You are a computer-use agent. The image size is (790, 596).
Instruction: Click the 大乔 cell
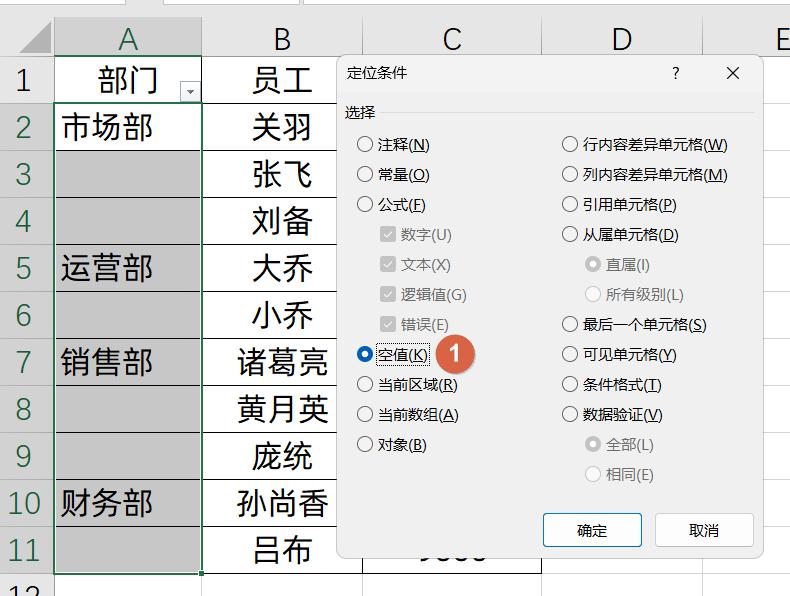[x=270, y=268]
